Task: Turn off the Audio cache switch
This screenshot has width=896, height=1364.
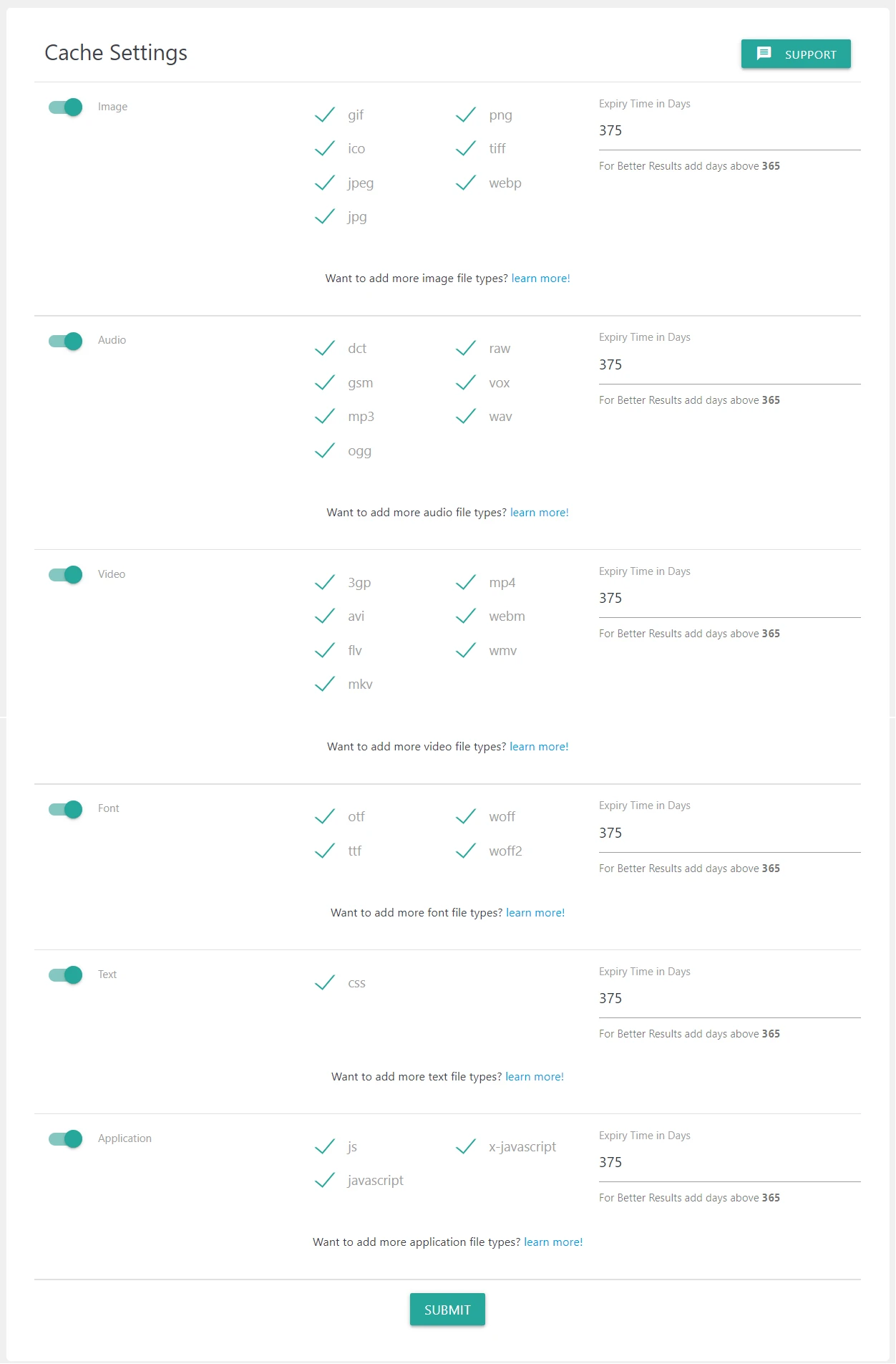Action: pos(66,341)
